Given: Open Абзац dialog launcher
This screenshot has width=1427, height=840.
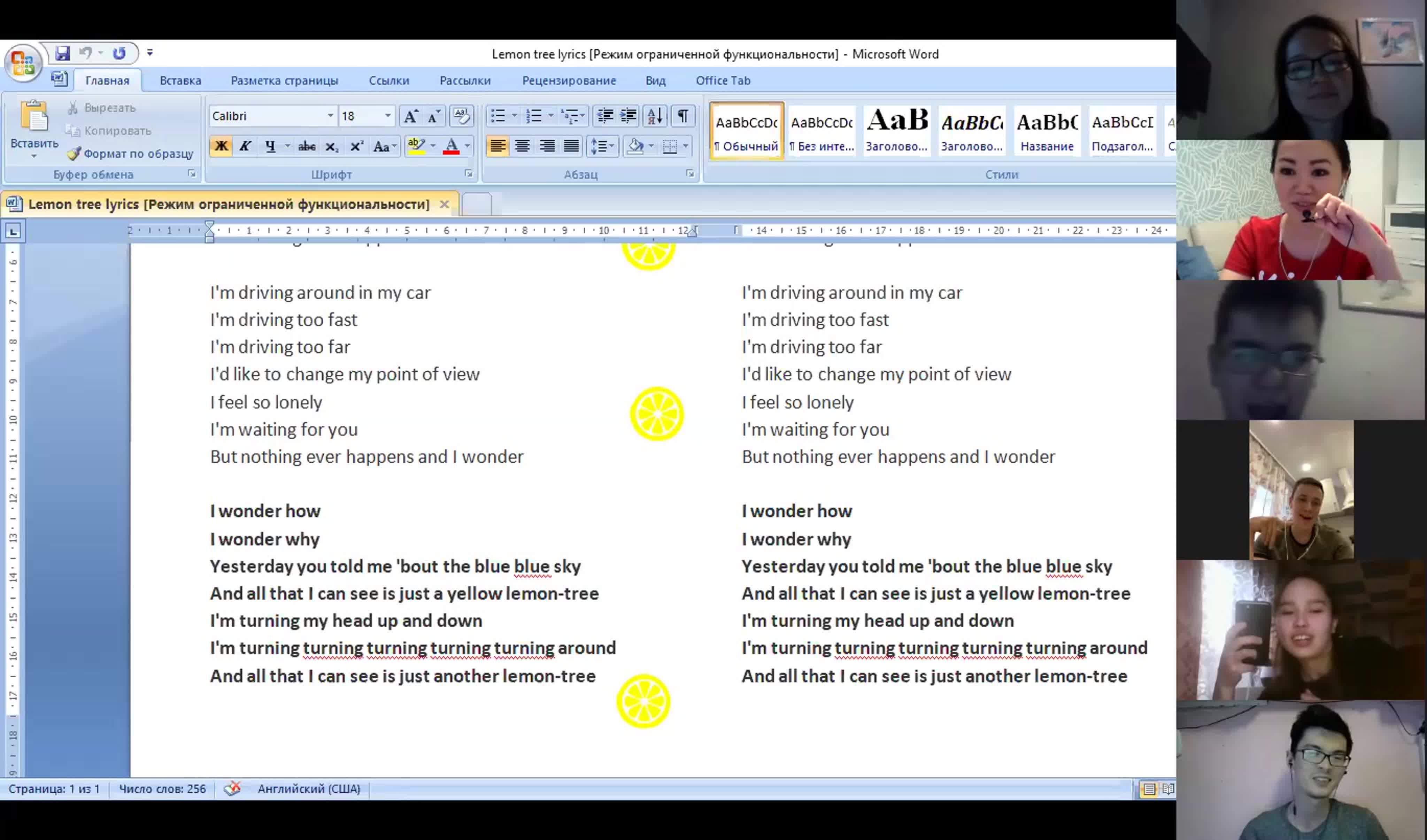Looking at the screenshot, I should (x=690, y=174).
